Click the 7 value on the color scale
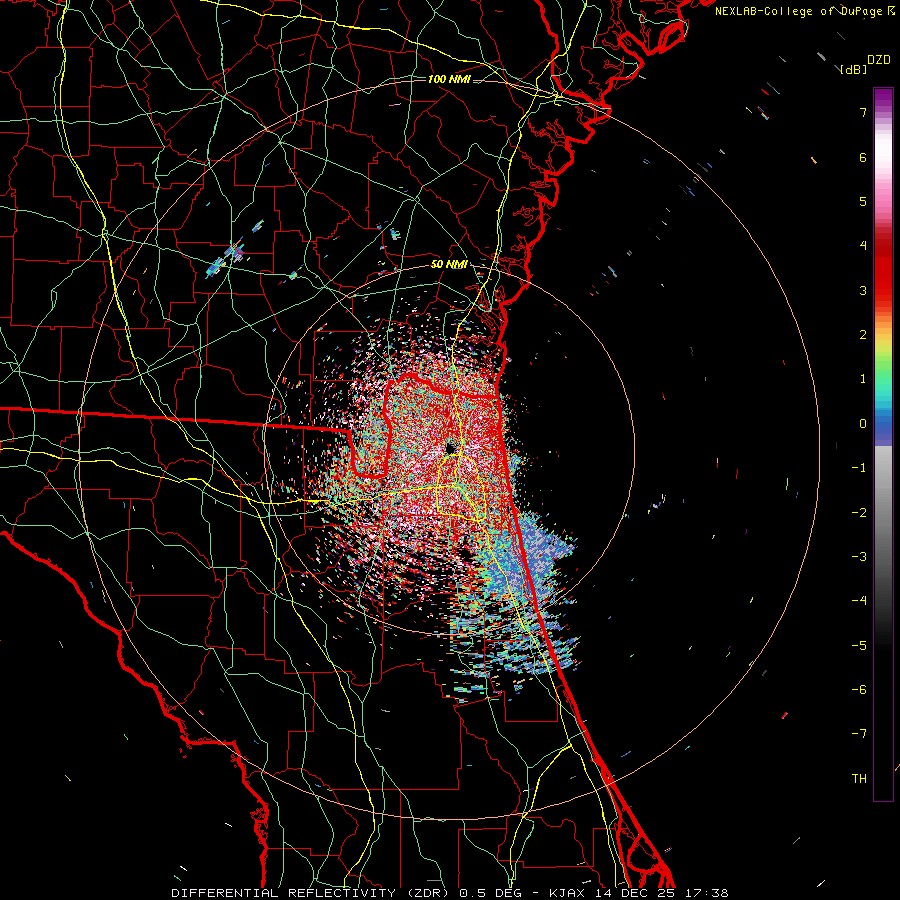Viewport: 900px width, 900px height. [863, 112]
